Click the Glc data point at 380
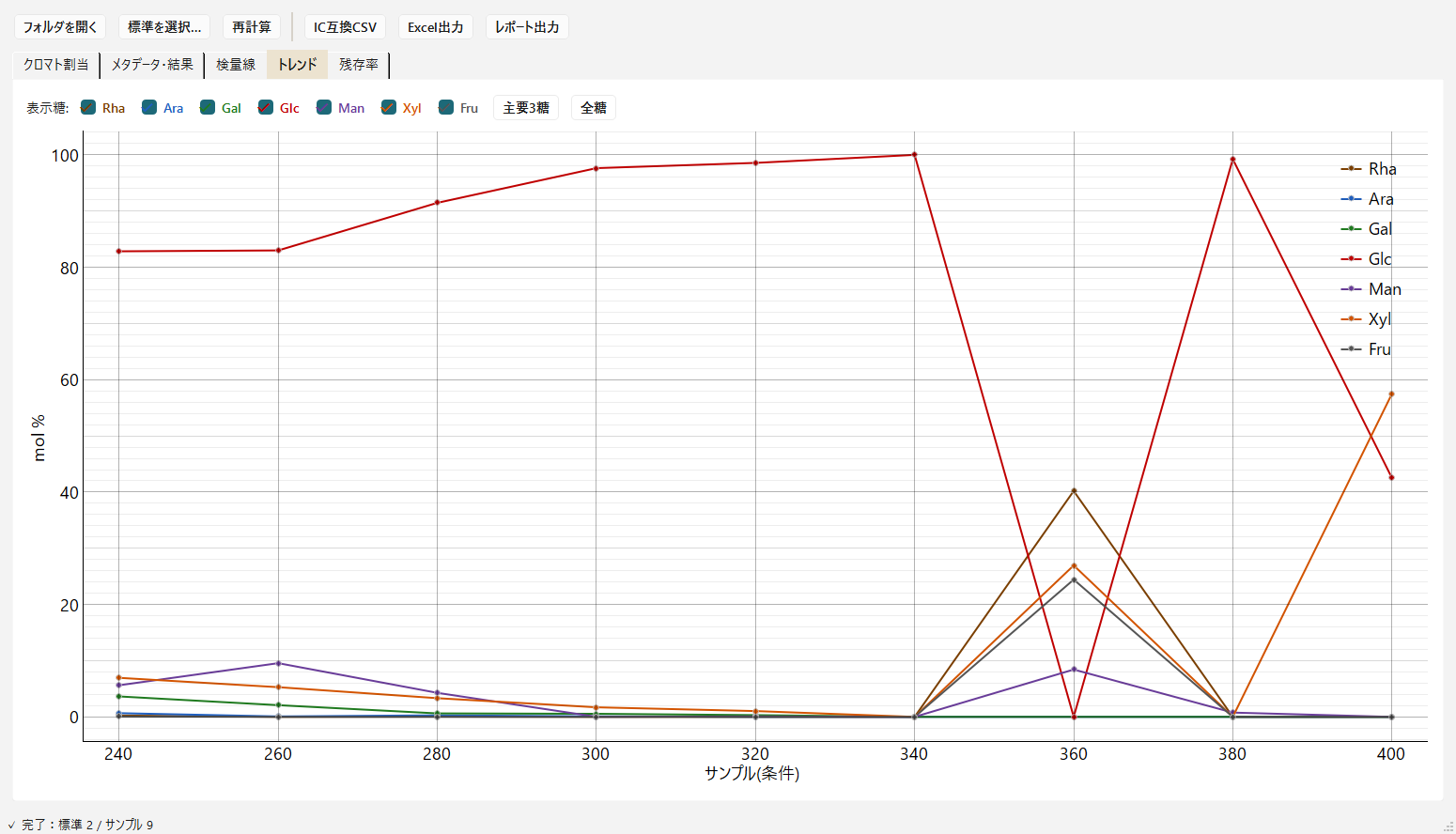Screen dimensions: 1456x834 pyautogui.click(x=1232, y=160)
